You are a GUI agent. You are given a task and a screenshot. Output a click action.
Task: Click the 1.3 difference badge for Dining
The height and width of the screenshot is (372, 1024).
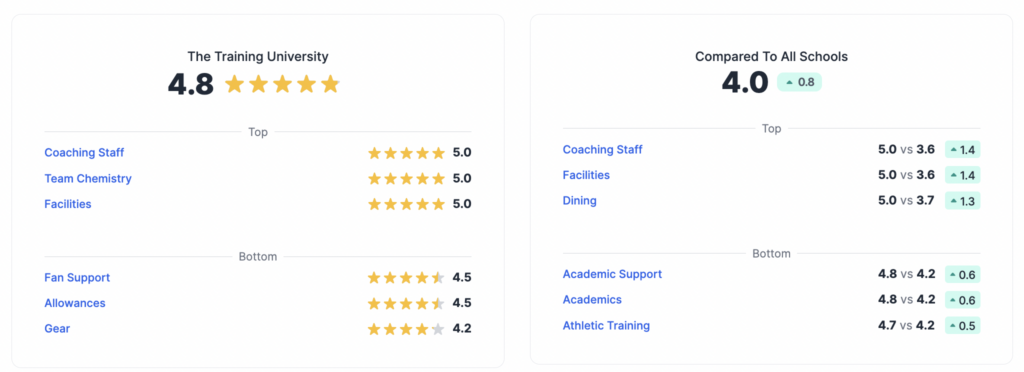(963, 201)
